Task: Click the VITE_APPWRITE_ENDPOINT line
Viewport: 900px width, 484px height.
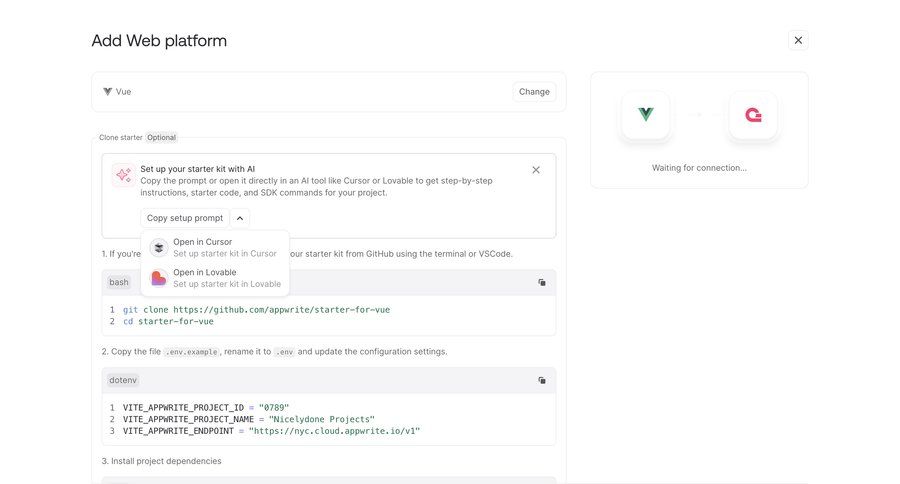Action: 271,431
